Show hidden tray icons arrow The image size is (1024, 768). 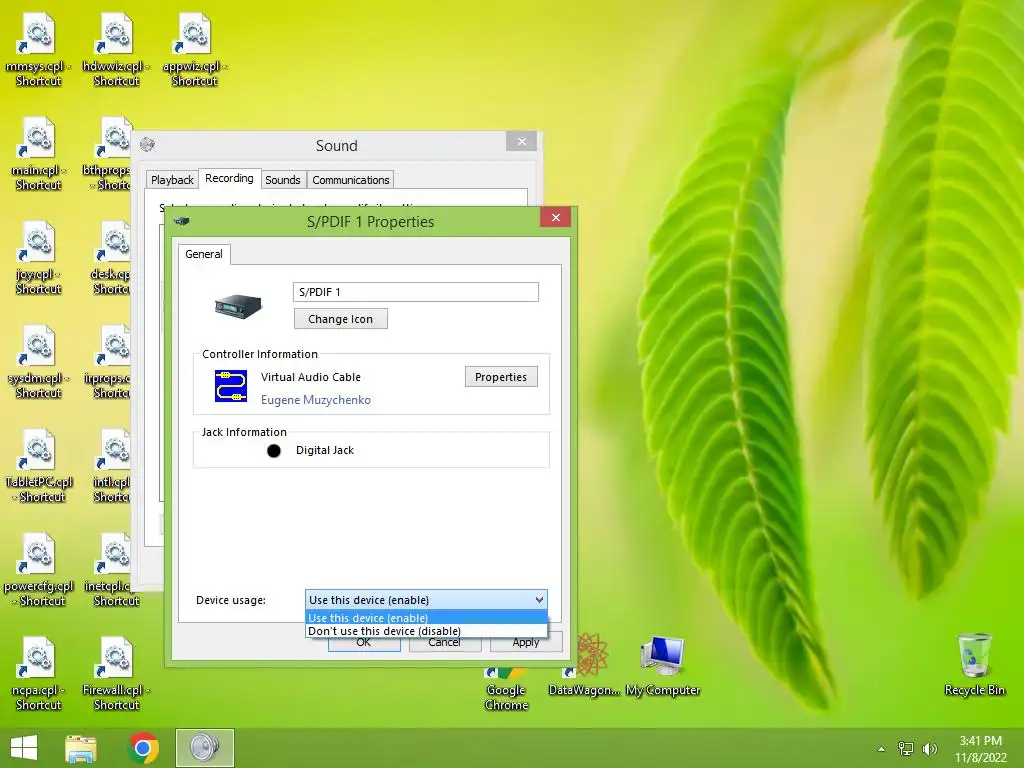tap(882, 749)
